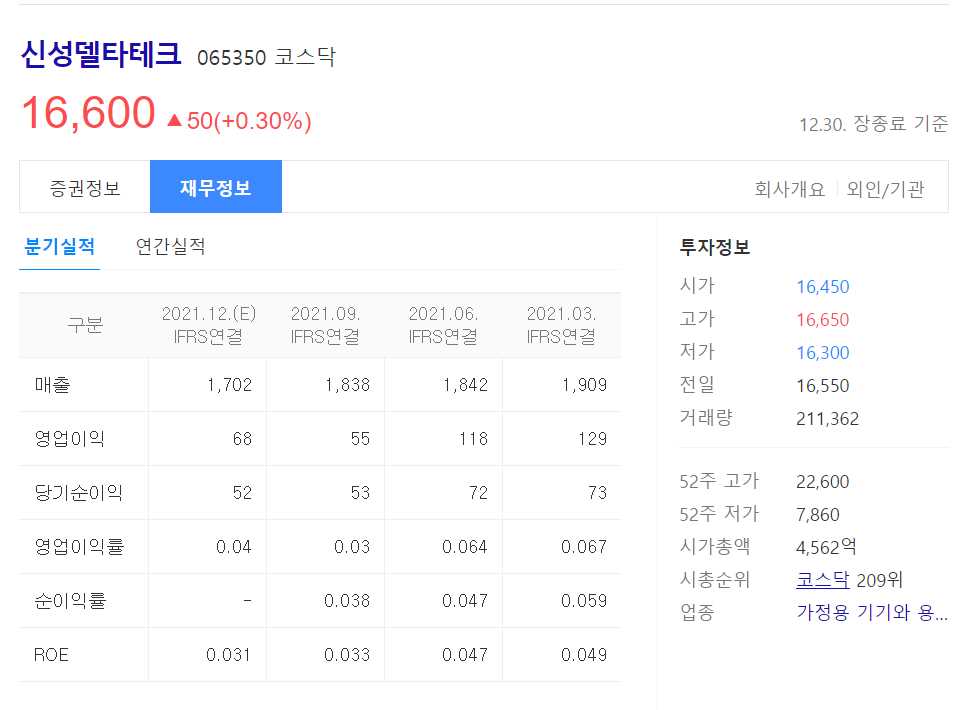
Task: Click the 영업이익률 value 0.03
Action: (x=352, y=547)
